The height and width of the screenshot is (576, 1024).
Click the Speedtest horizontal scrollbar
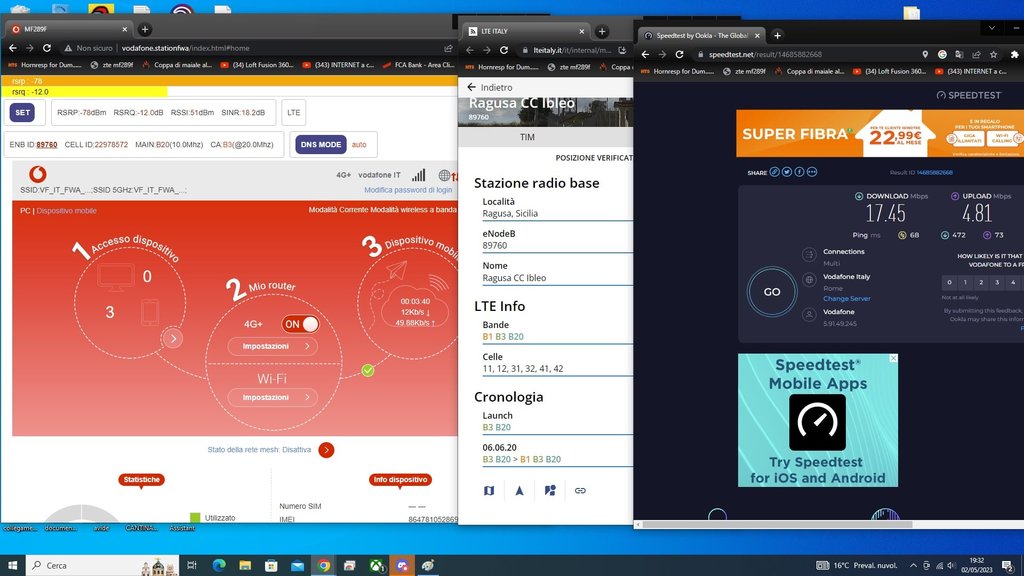(778, 524)
